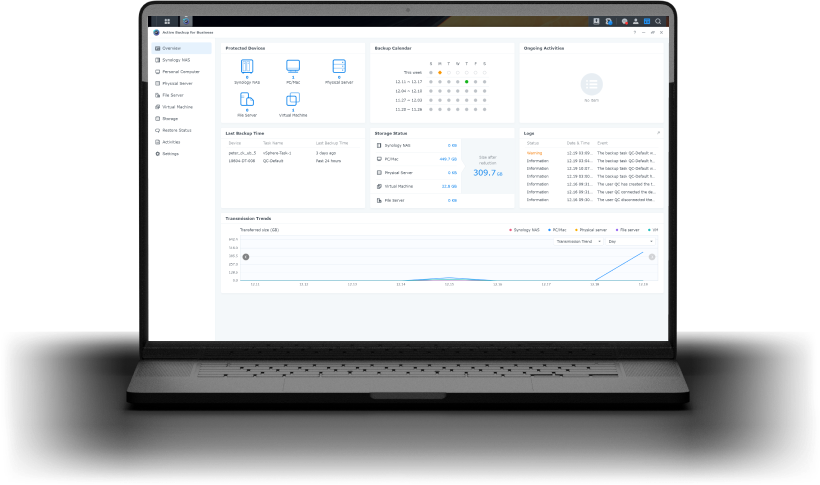
Task: Open the DSM main menu grid icon
Action: (x=165, y=20)
